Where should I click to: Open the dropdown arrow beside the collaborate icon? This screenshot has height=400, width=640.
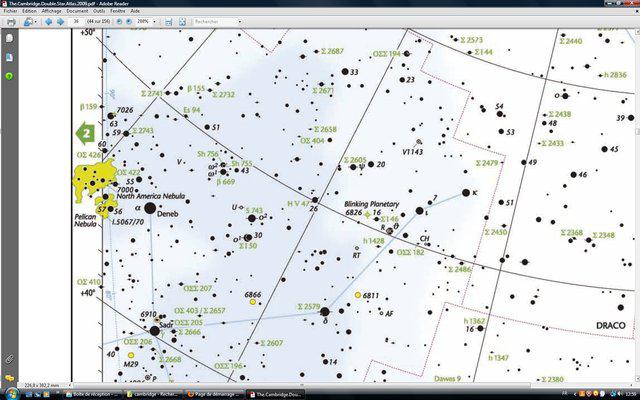point(36,22)
